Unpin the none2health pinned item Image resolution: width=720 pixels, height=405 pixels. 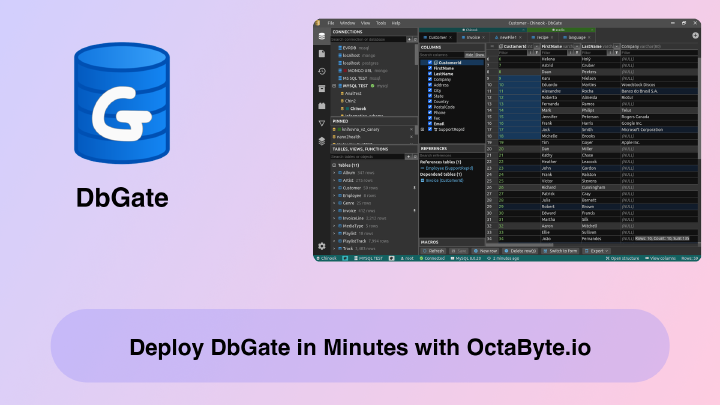click(x=411, y=137)
